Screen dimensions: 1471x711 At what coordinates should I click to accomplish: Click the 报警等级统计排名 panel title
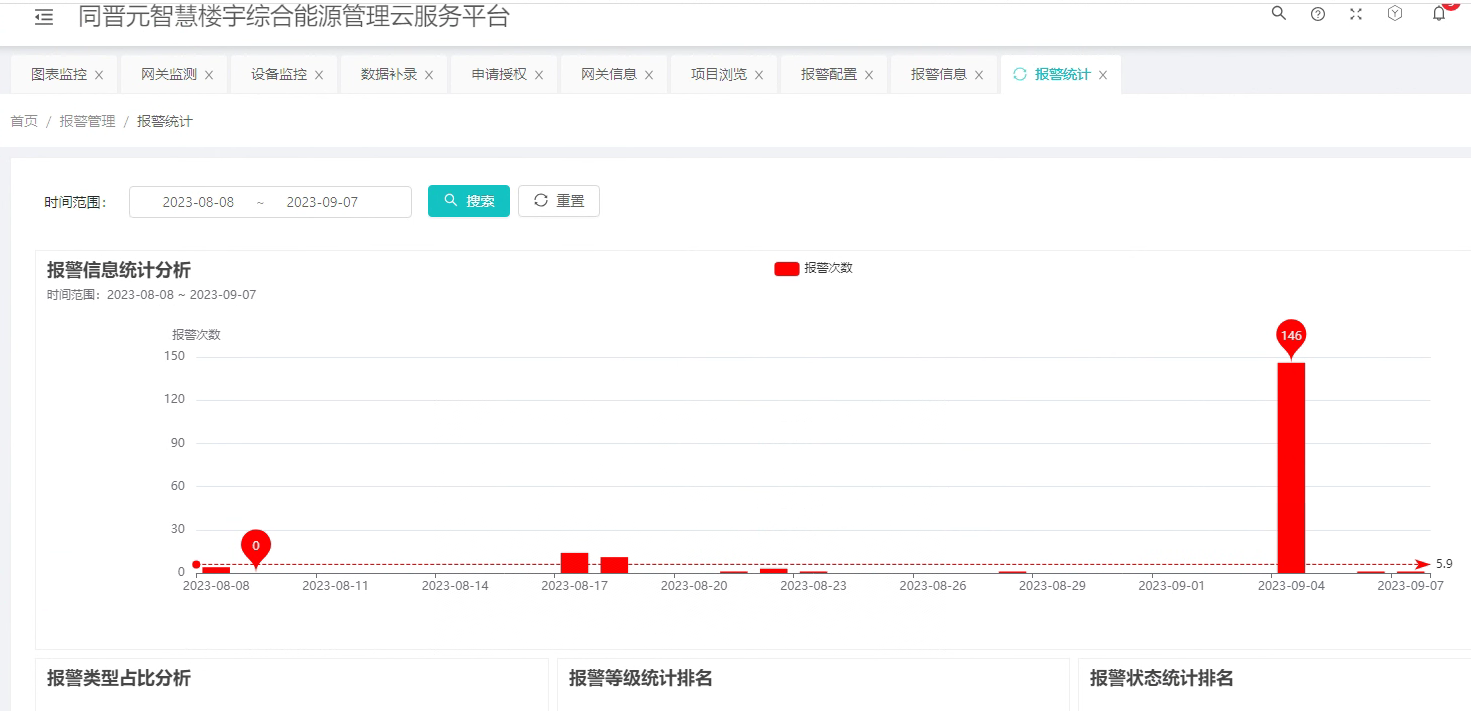641,679
